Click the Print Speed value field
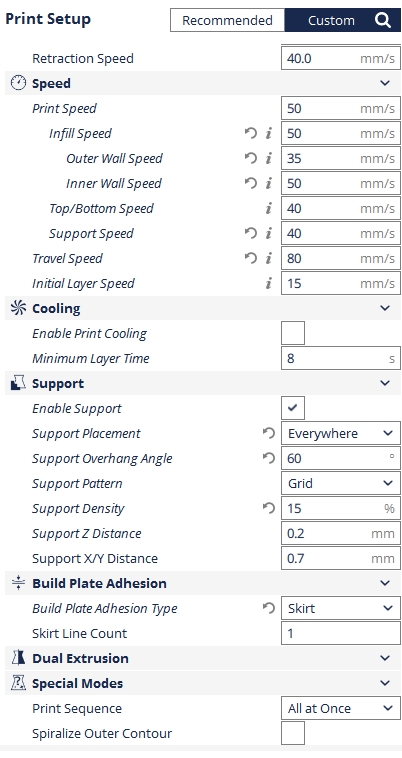The width and height of the screenshot is (402, 758). tap(341, 108)
